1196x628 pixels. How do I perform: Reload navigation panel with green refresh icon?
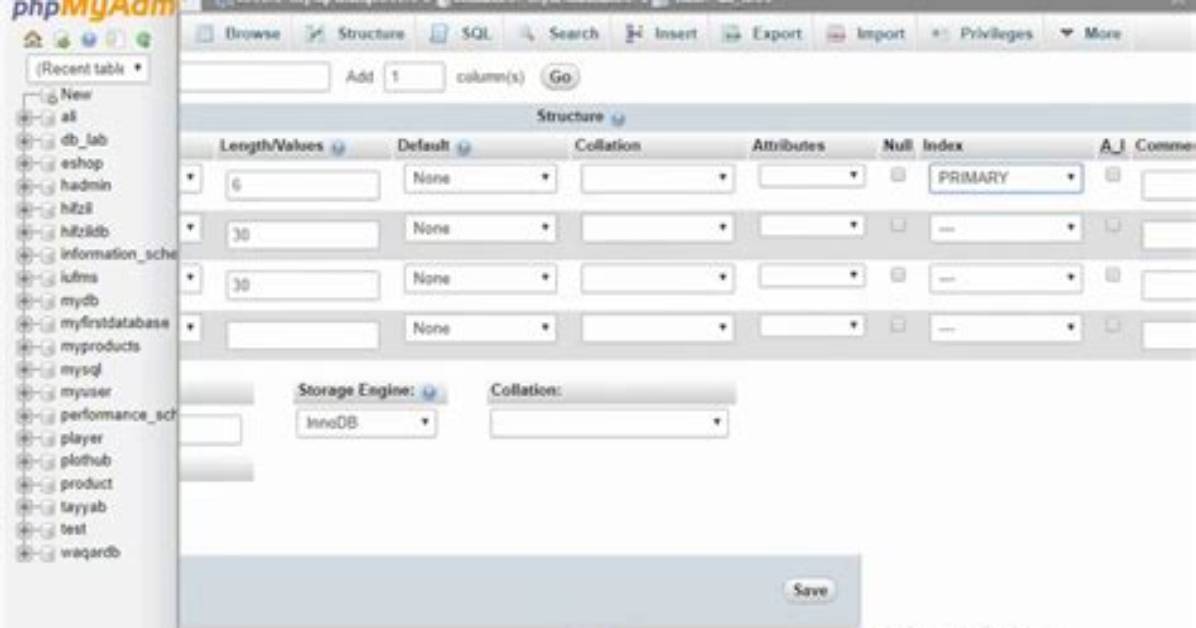click(x=143, y=40)
